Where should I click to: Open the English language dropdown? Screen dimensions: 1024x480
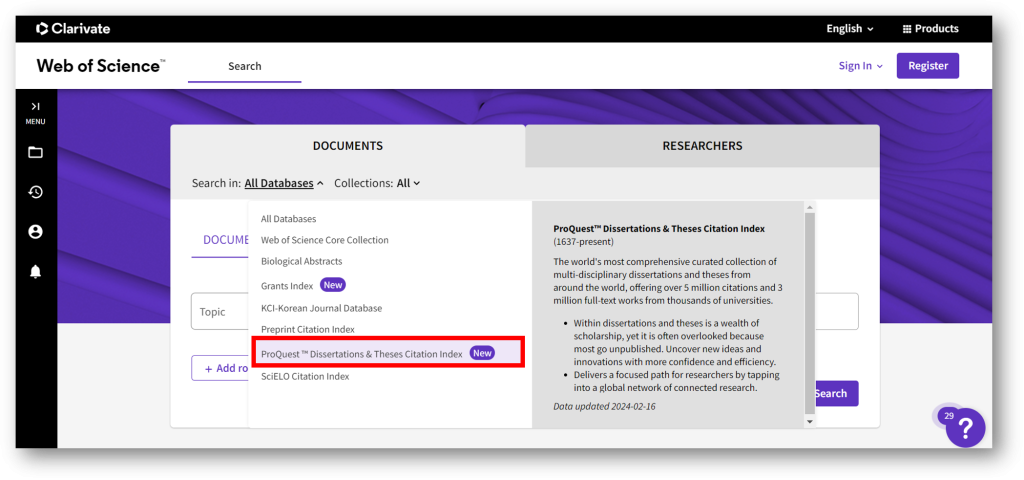850,29
